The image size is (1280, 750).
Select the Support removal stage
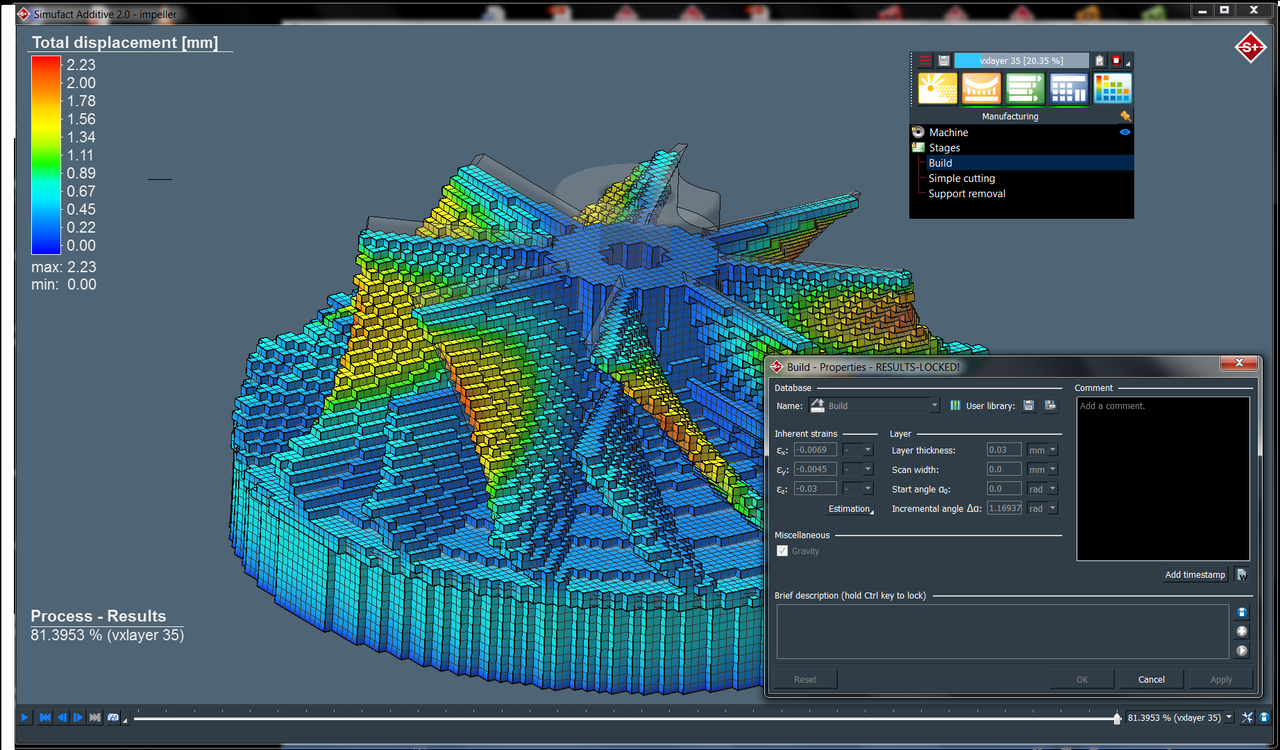(x=966, y=194)
